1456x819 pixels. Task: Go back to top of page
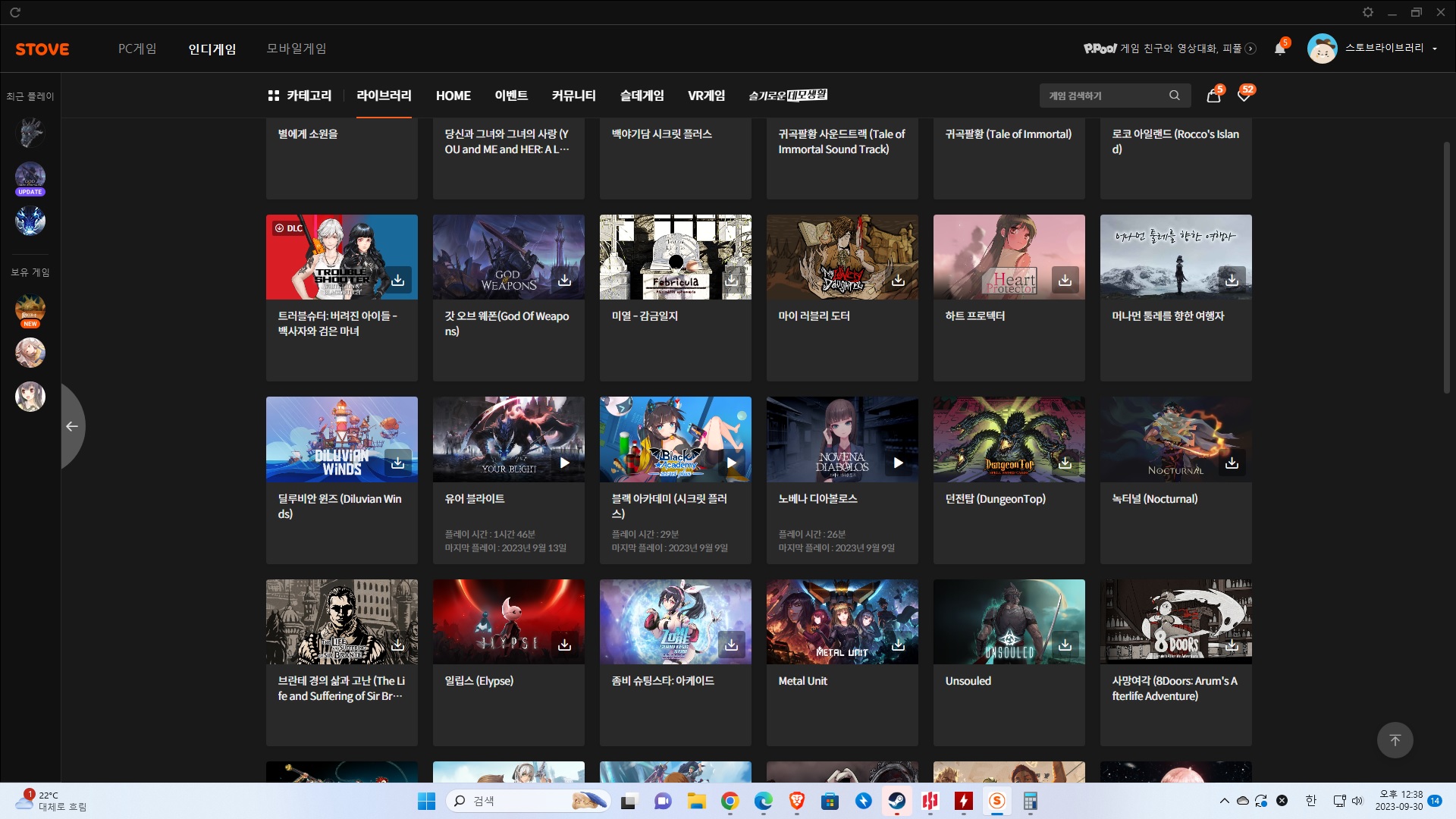coord(1395,740)
